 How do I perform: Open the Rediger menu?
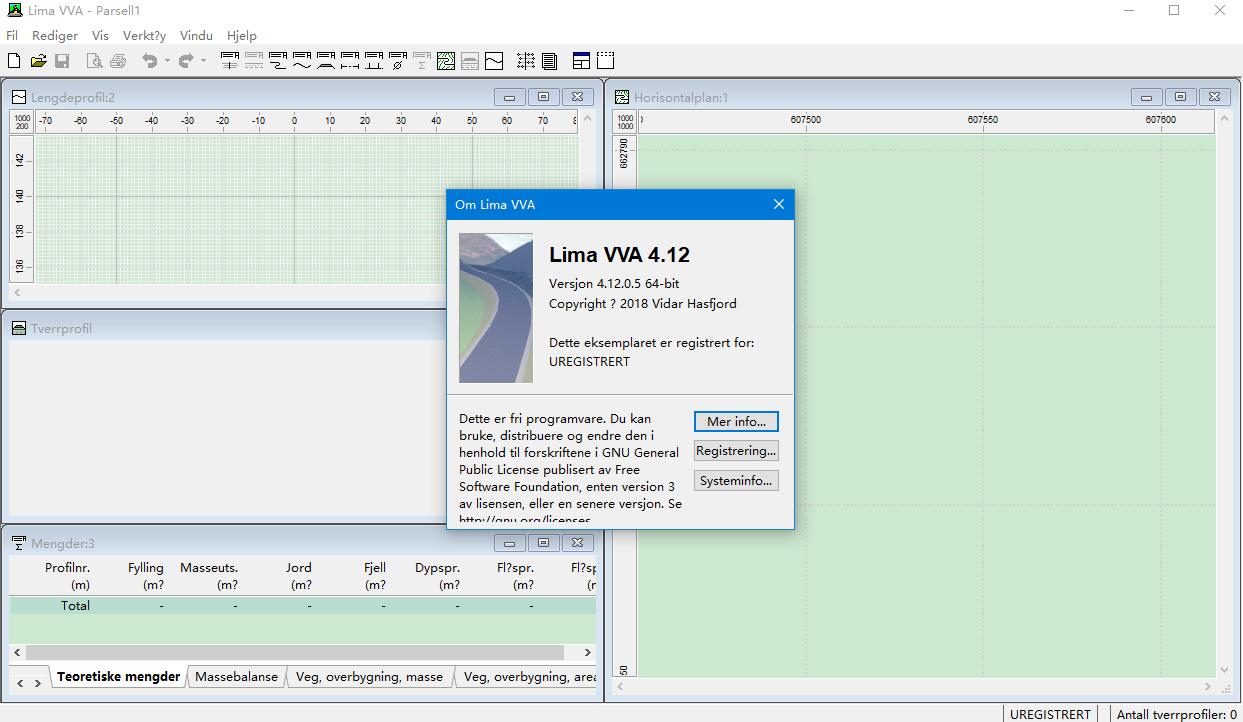pyautogui.click(x=55, y=35)
